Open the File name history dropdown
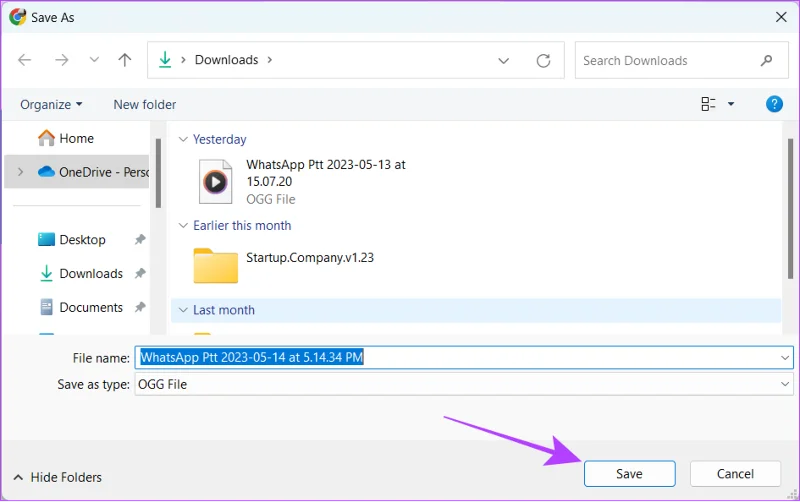The height and width of the screenshot is (502, 800). pyautogui.click(x=785, y=358)
